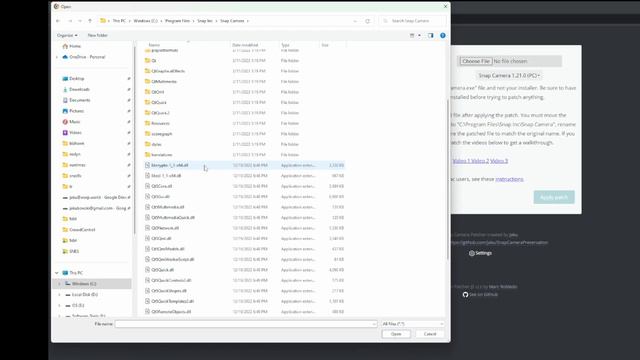Select the QtMultimedia folder

pos(164,81)
